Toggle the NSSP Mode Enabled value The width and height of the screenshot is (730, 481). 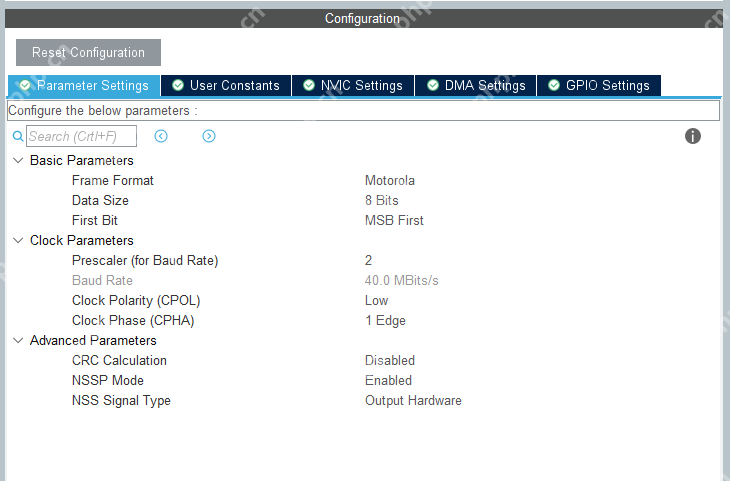388,380
